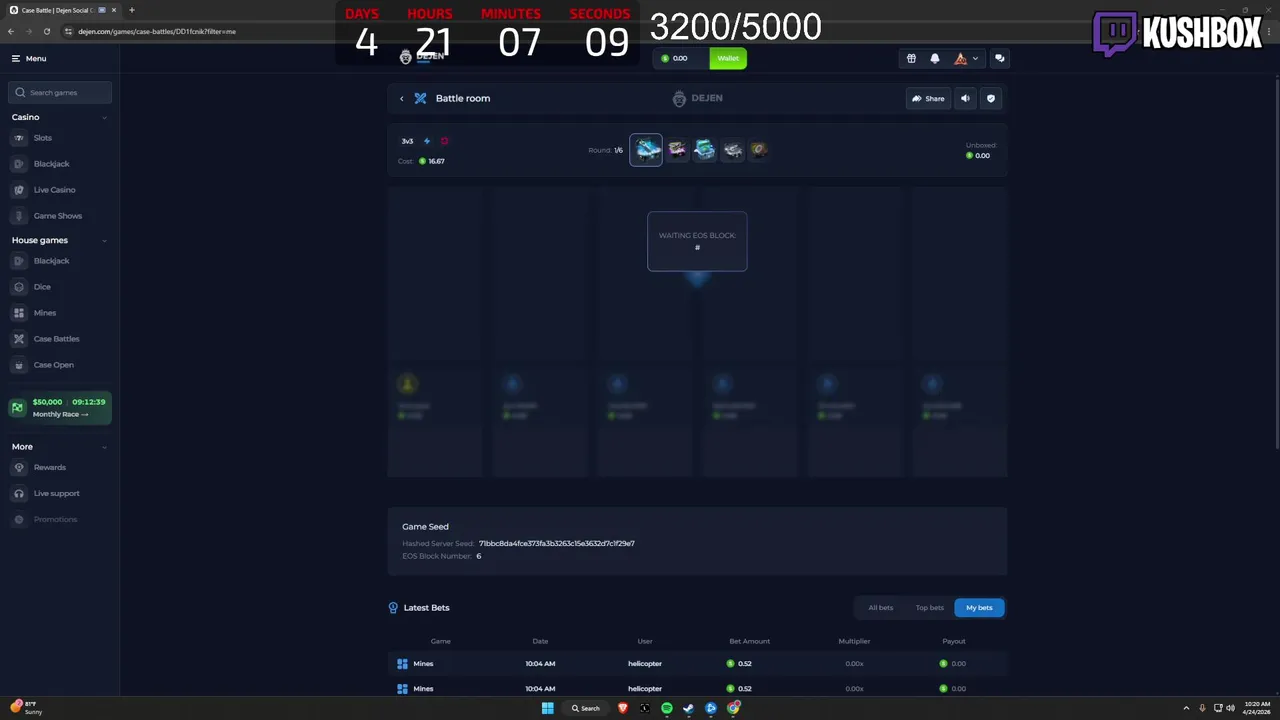Click the Case Battles crossed-swords sidebar icon
Viewport: 1280px width, 720px height.
(19, 339)
